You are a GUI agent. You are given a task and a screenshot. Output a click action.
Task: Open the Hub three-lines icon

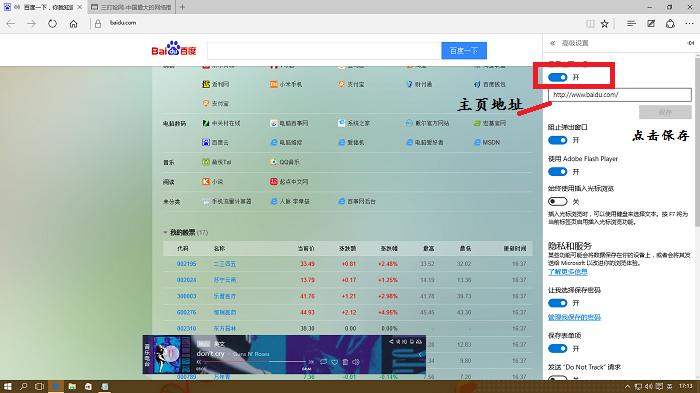pos(631,24)
